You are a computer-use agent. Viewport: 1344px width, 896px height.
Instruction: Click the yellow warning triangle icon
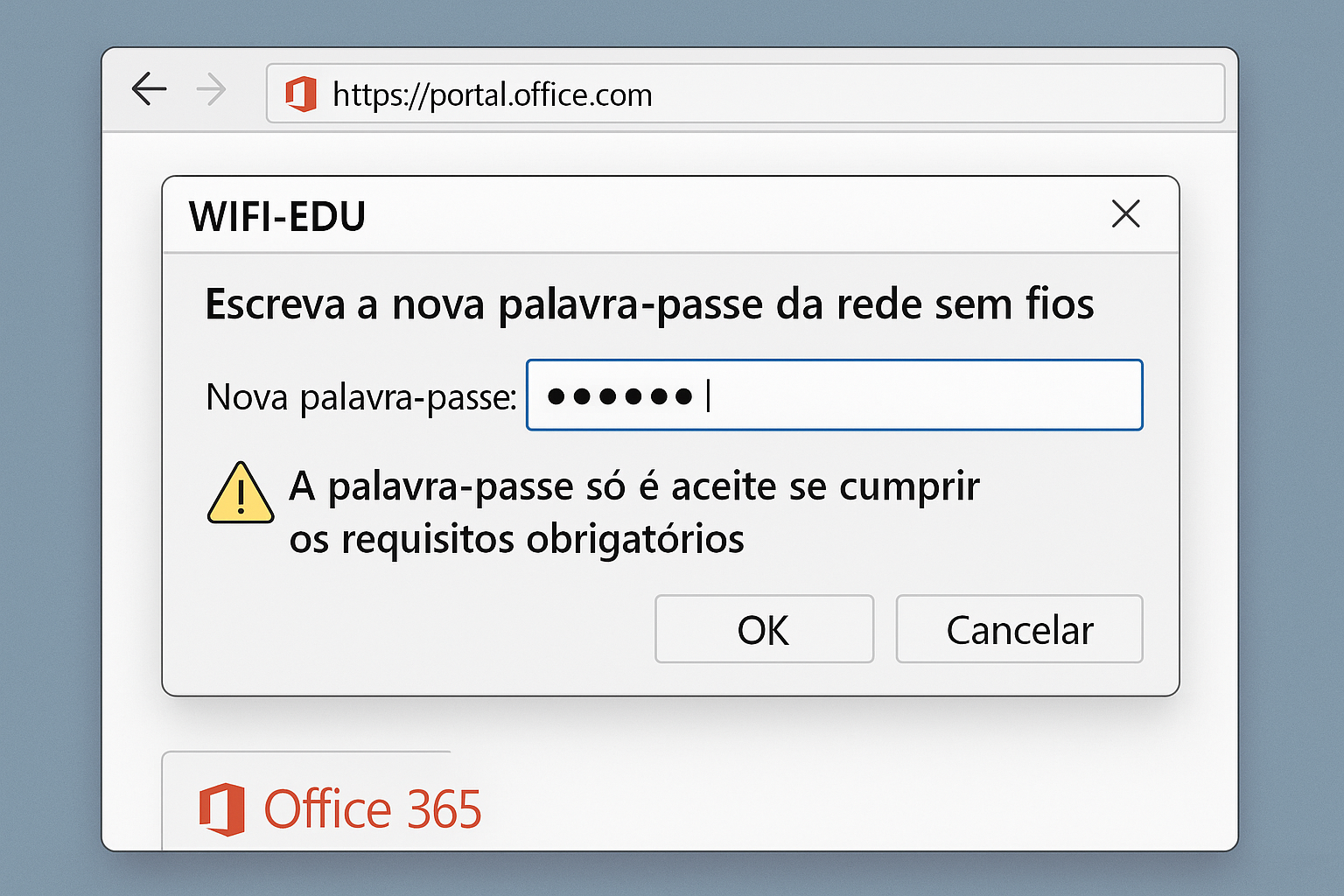click(241, 494)
